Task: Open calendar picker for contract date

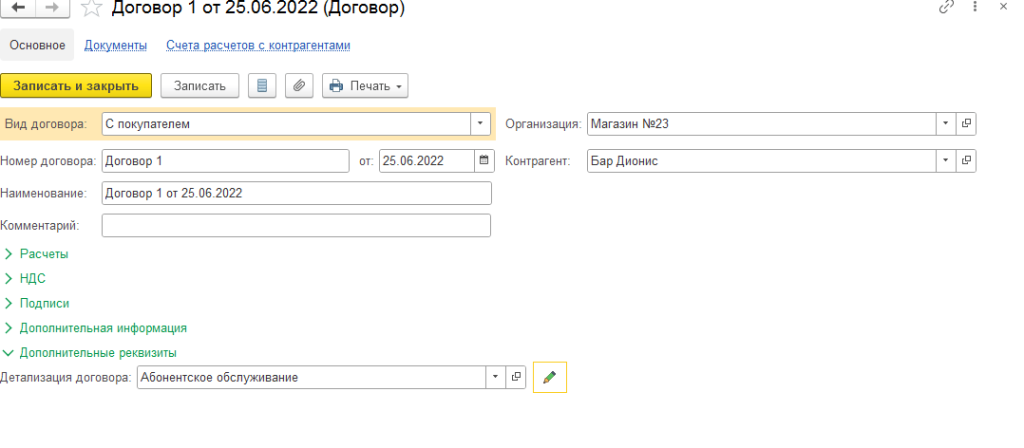Action: (484, 161)
